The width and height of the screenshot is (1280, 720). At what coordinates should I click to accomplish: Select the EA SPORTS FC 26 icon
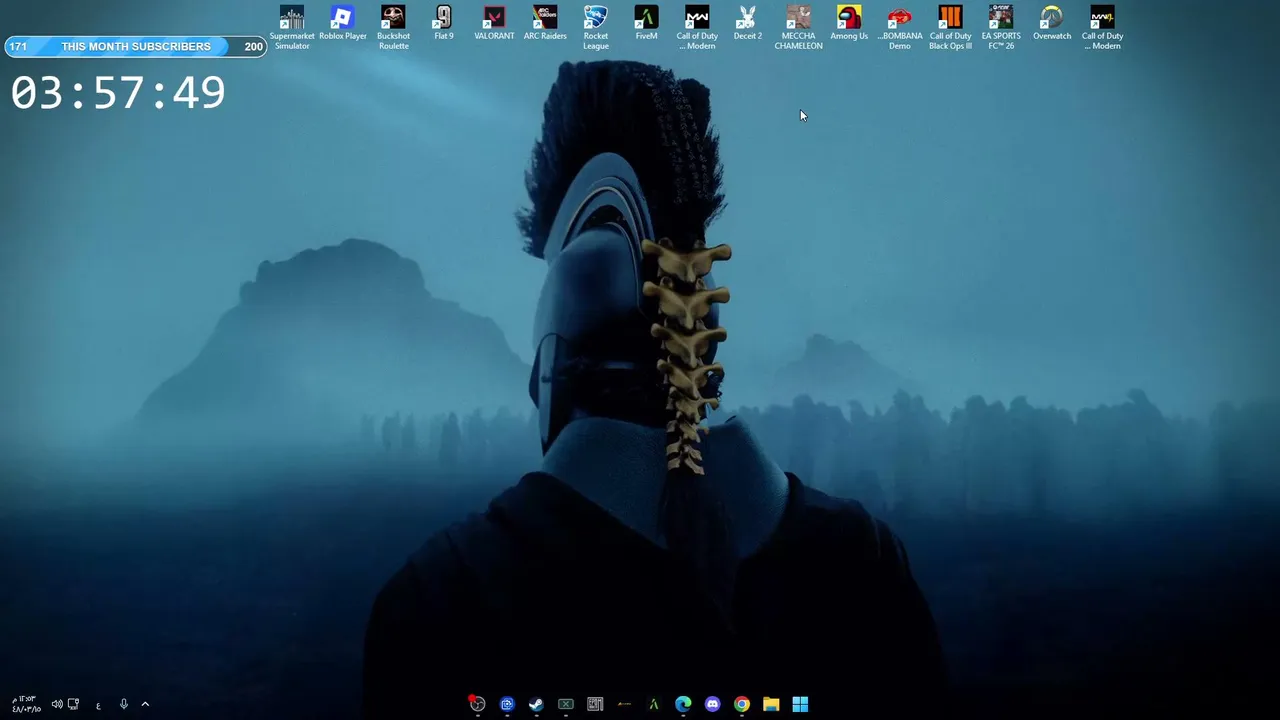tap(1001, 27)
